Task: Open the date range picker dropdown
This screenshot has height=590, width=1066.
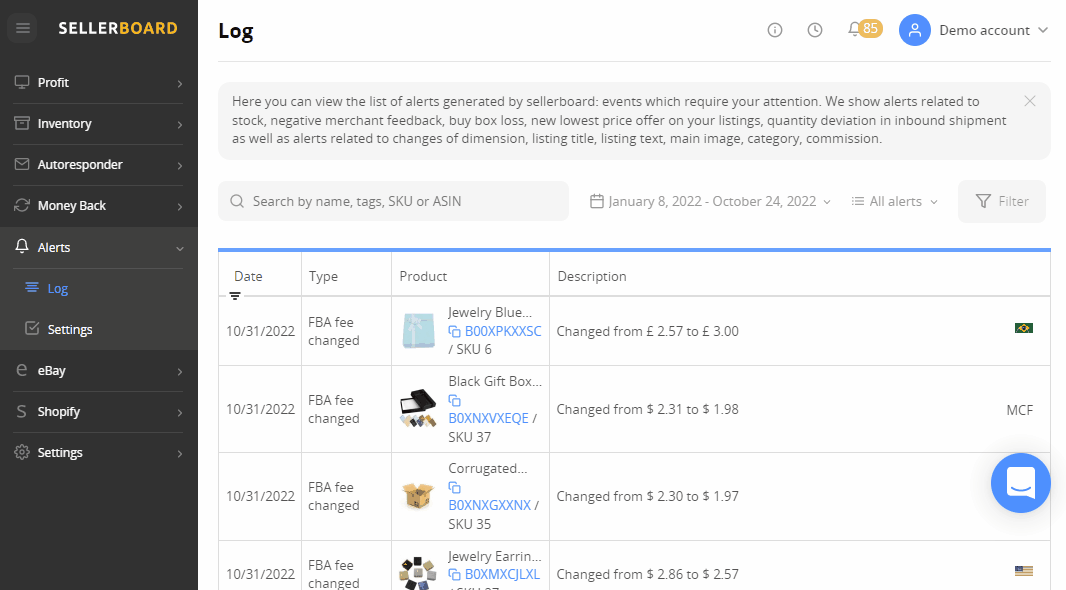Action: (711, 201)
